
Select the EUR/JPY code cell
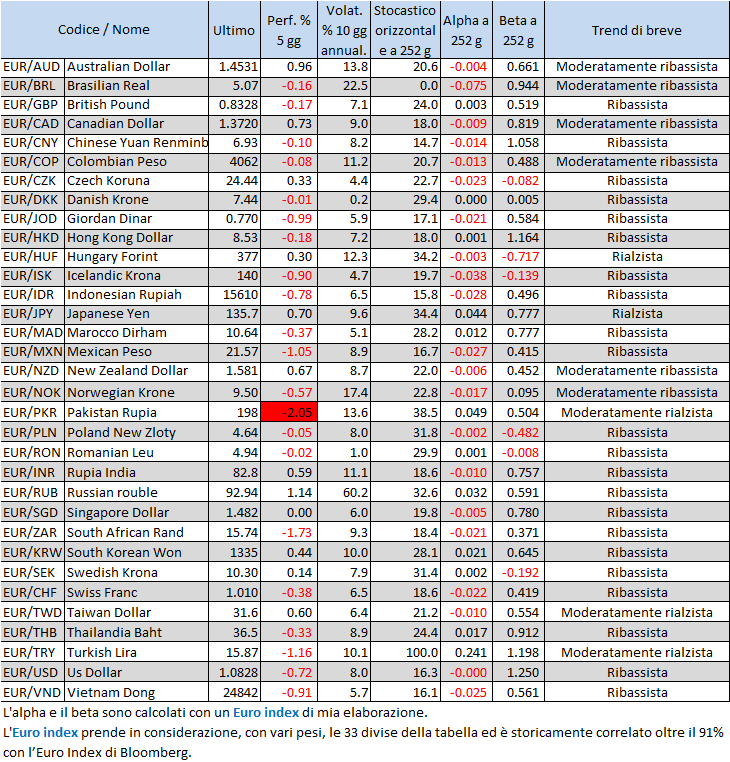click(32, 313)
